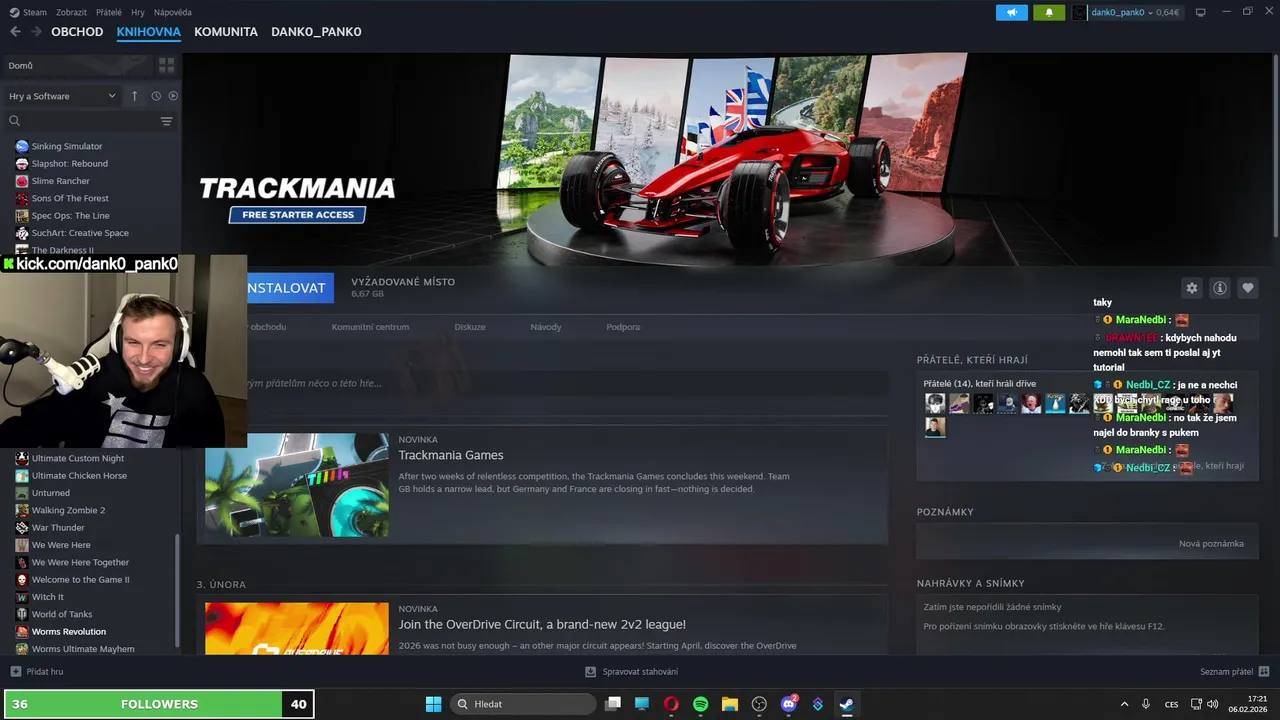Open the DANK0_PANK0 profile tab
Image resolution: width=1280 pixels, height=720 pixels.
316,32
